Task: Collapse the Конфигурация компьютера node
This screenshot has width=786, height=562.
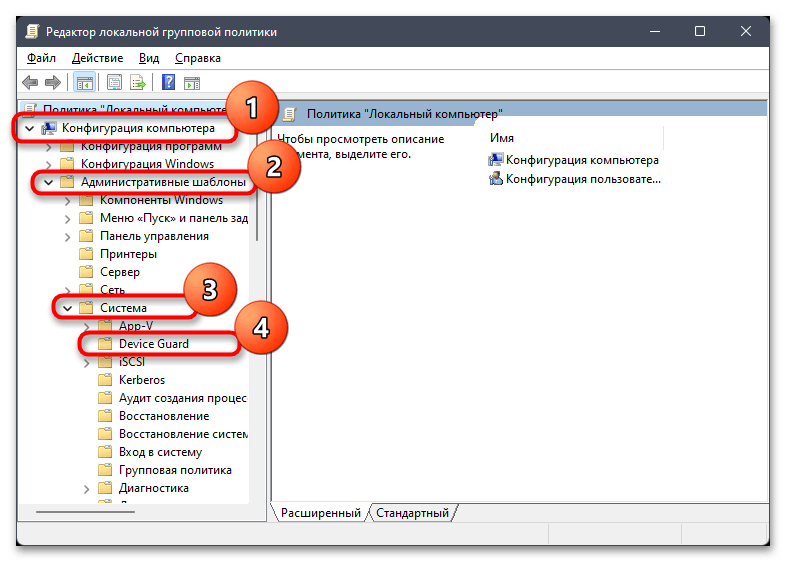Action: coord(30,128)
